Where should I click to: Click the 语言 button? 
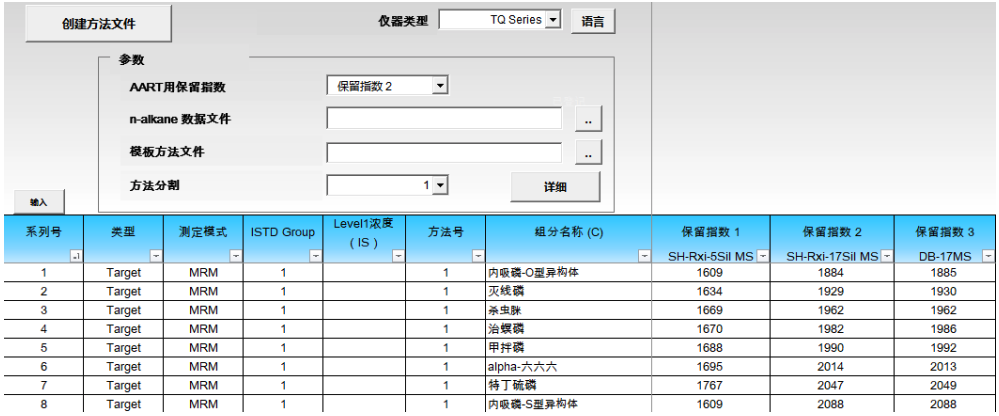[592, 21]
